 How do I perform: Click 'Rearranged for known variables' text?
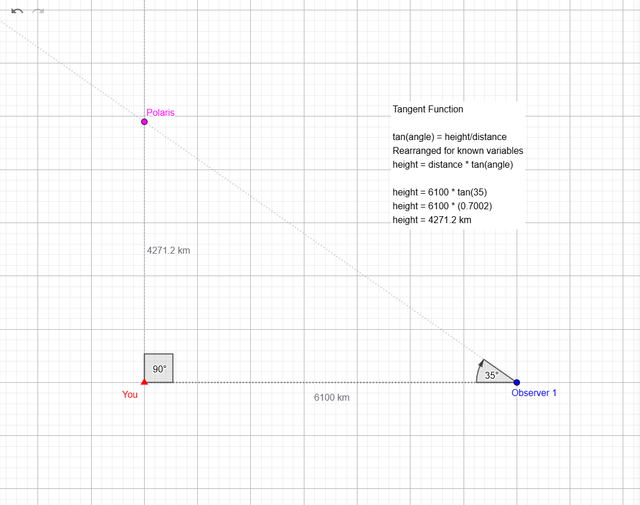[x=458, y=151]
